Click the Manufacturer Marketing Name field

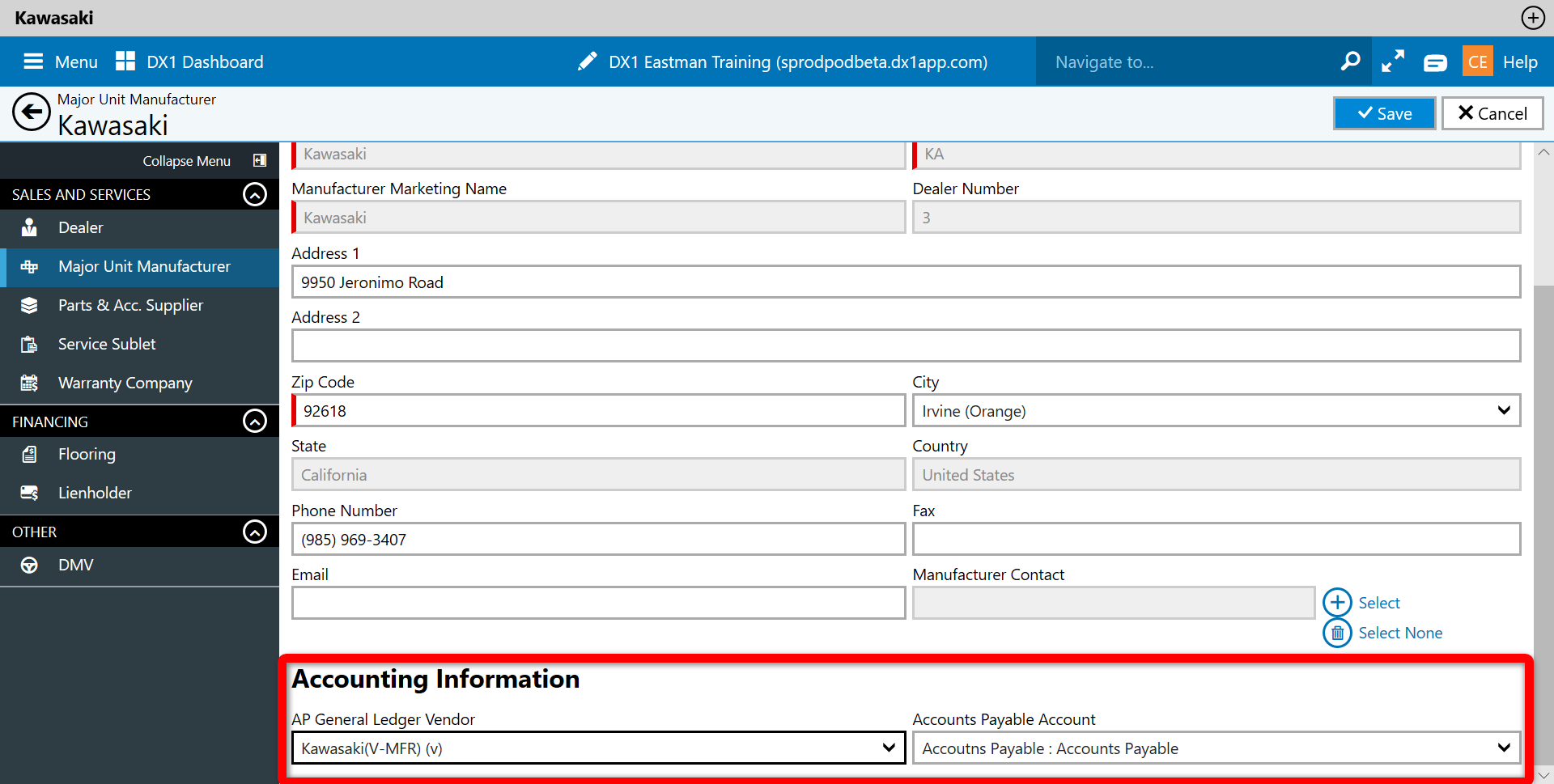tap(598, 218)
